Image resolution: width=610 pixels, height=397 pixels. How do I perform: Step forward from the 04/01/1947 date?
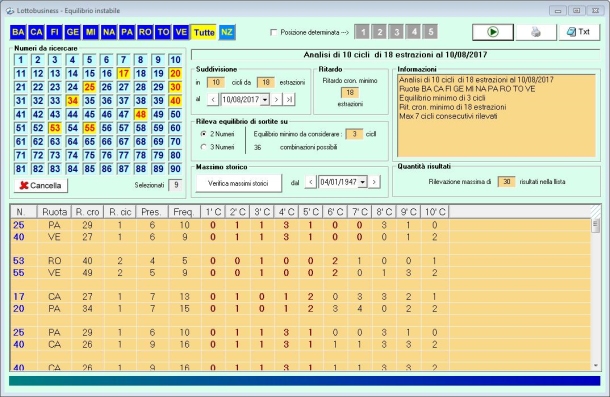pyautogui.click(x=374, y=182)
